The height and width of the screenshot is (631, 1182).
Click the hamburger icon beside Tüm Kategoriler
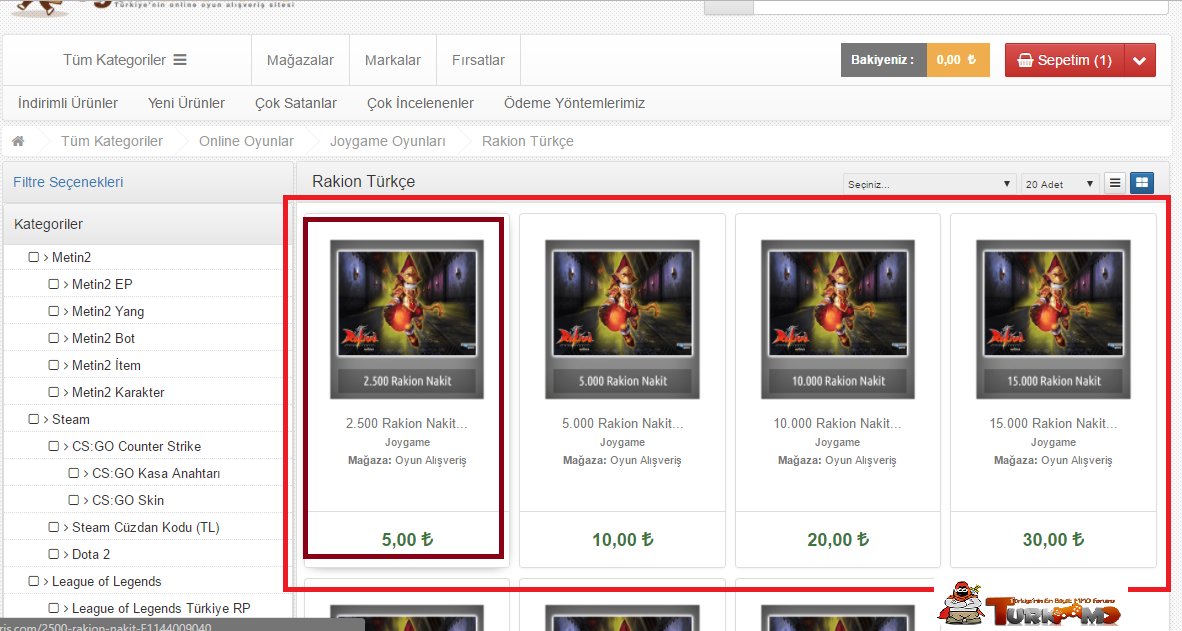click(x=180, y=60)
